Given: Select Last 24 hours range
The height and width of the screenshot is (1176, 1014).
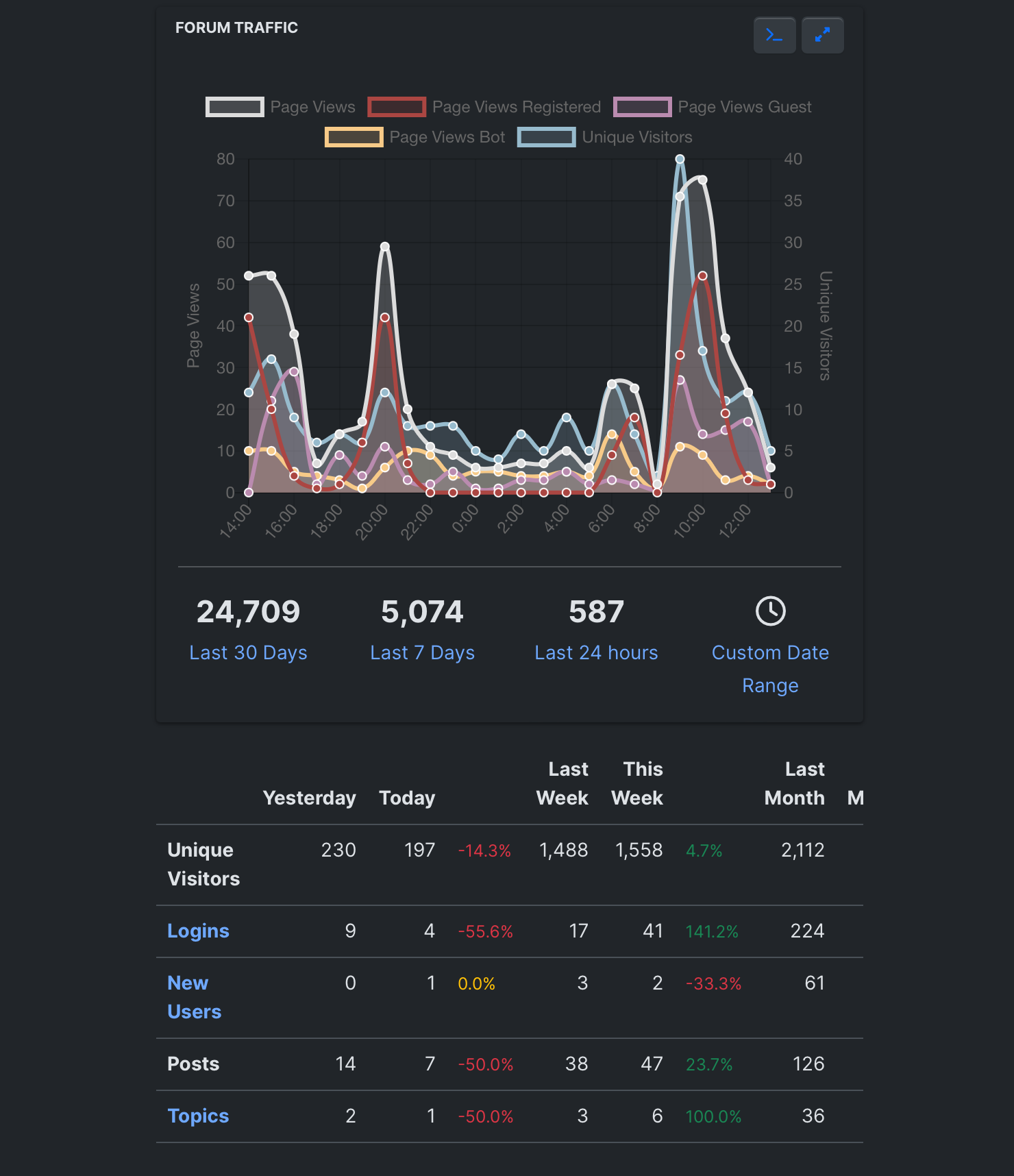Looking at the screenshot, I should click(596, 652).
